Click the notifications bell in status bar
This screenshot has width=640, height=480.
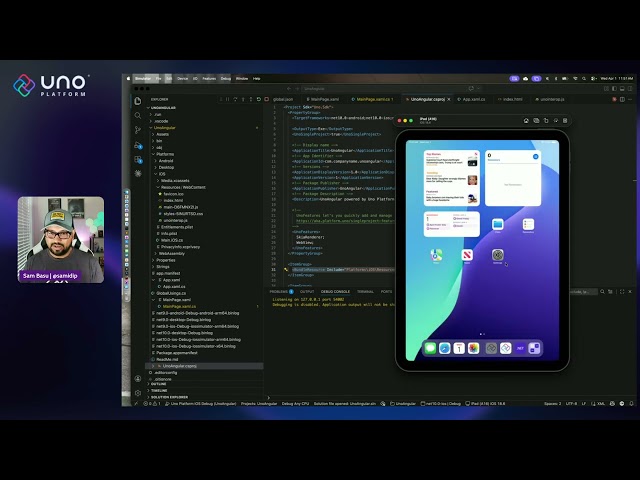(x=631, y=403)
